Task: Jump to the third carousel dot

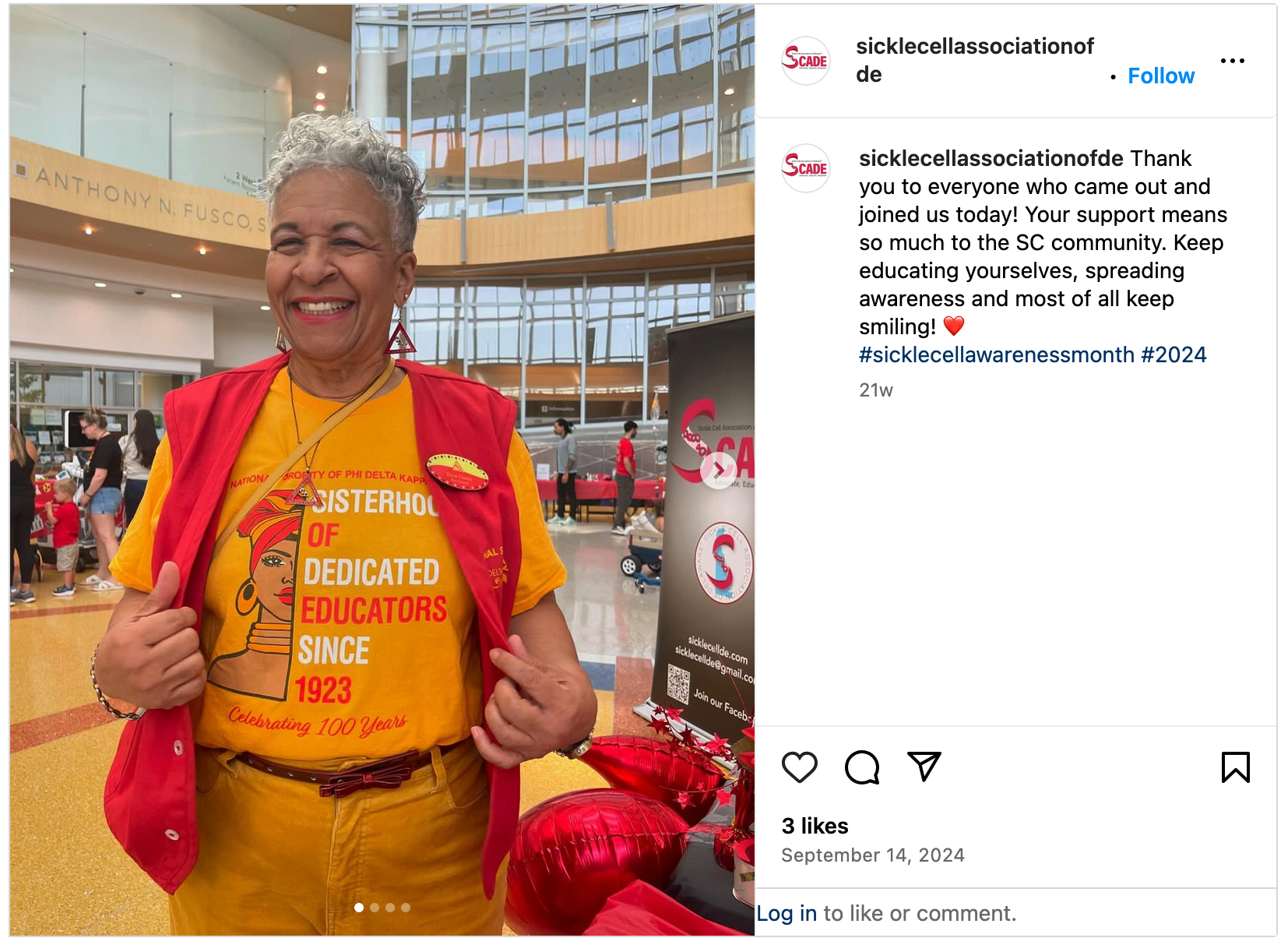Action: [390, 908]
